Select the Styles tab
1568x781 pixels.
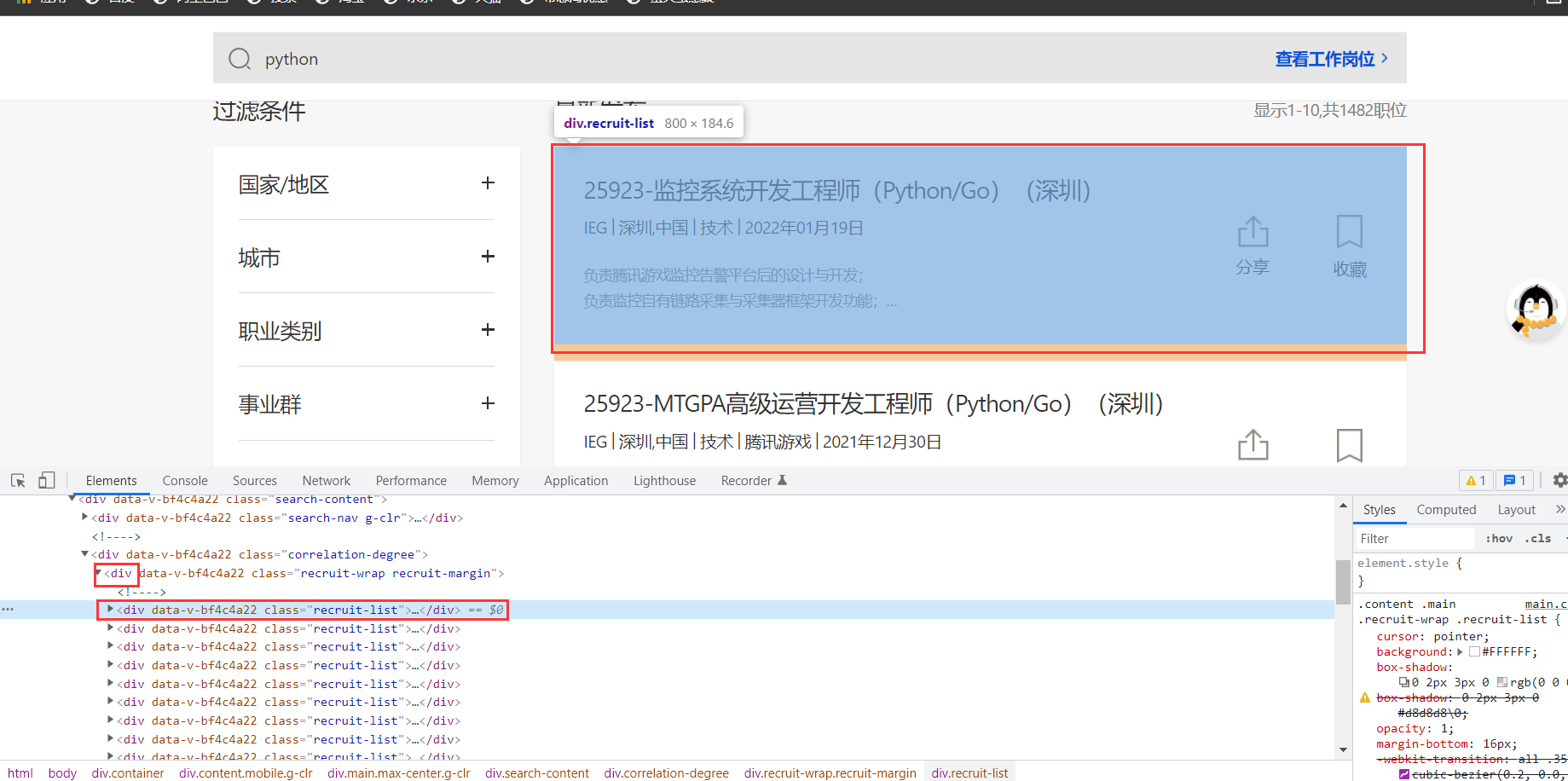click(x=1380, y=509)
